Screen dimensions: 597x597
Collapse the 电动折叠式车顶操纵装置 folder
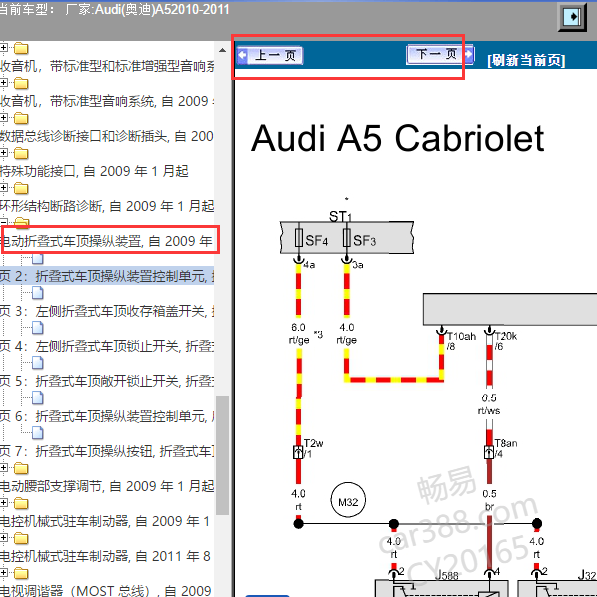pos(3,222)
